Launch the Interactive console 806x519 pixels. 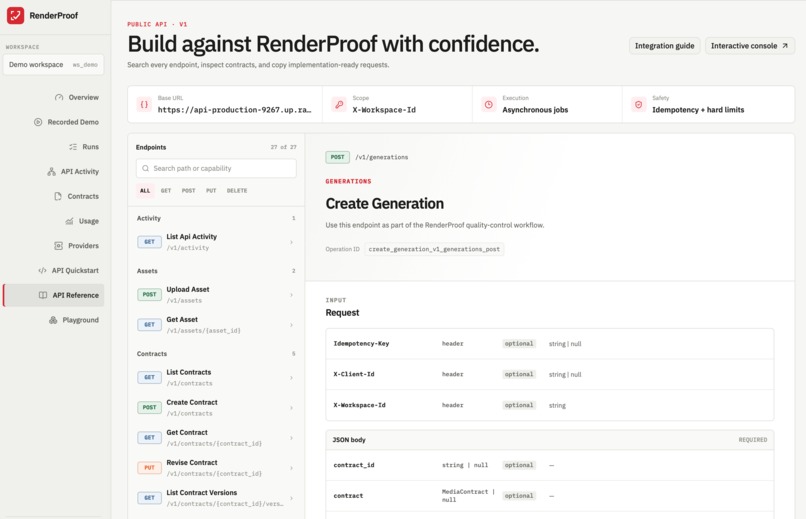[x=749, y=46]
